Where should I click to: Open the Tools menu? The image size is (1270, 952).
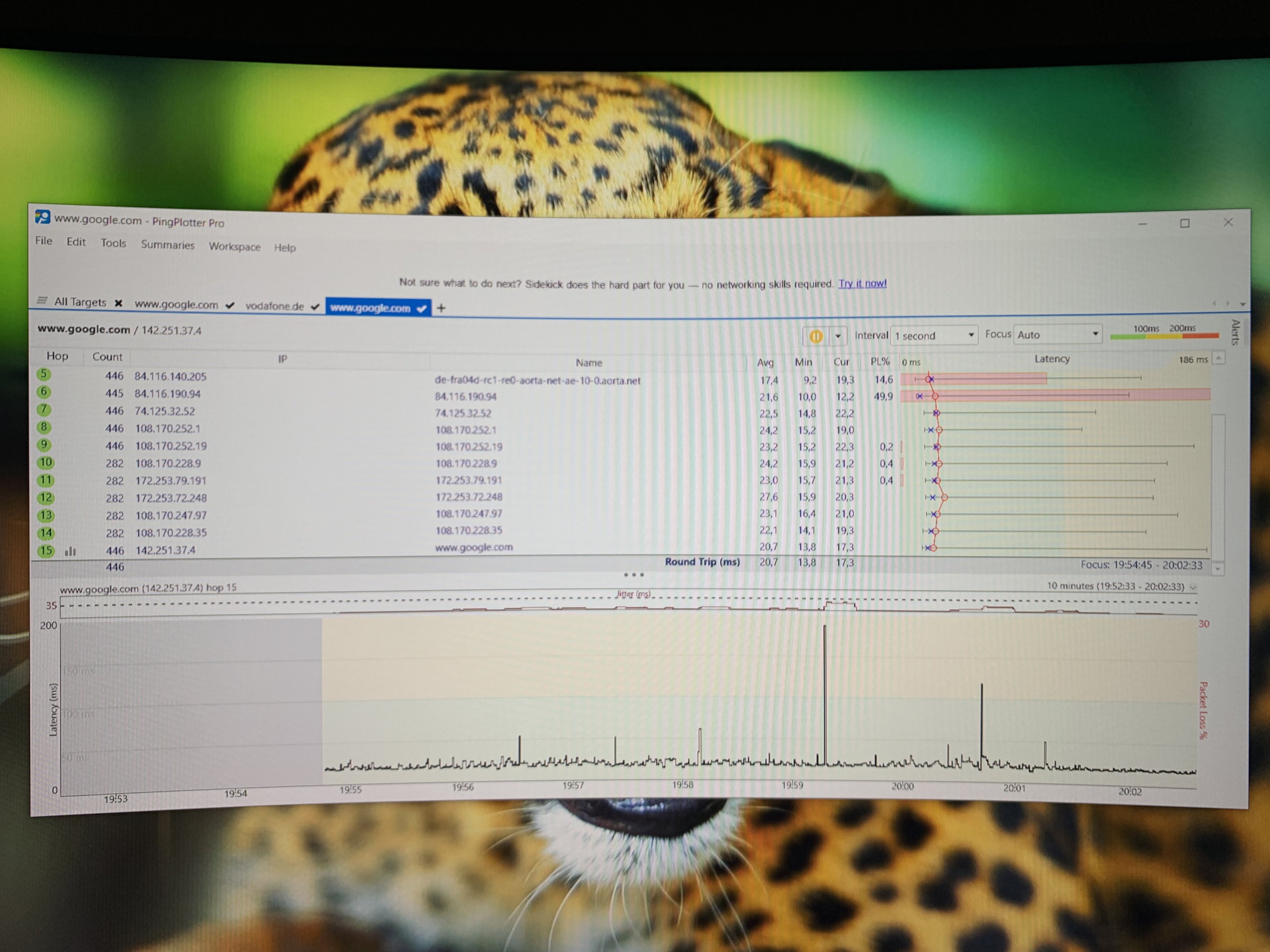point(113,243)
